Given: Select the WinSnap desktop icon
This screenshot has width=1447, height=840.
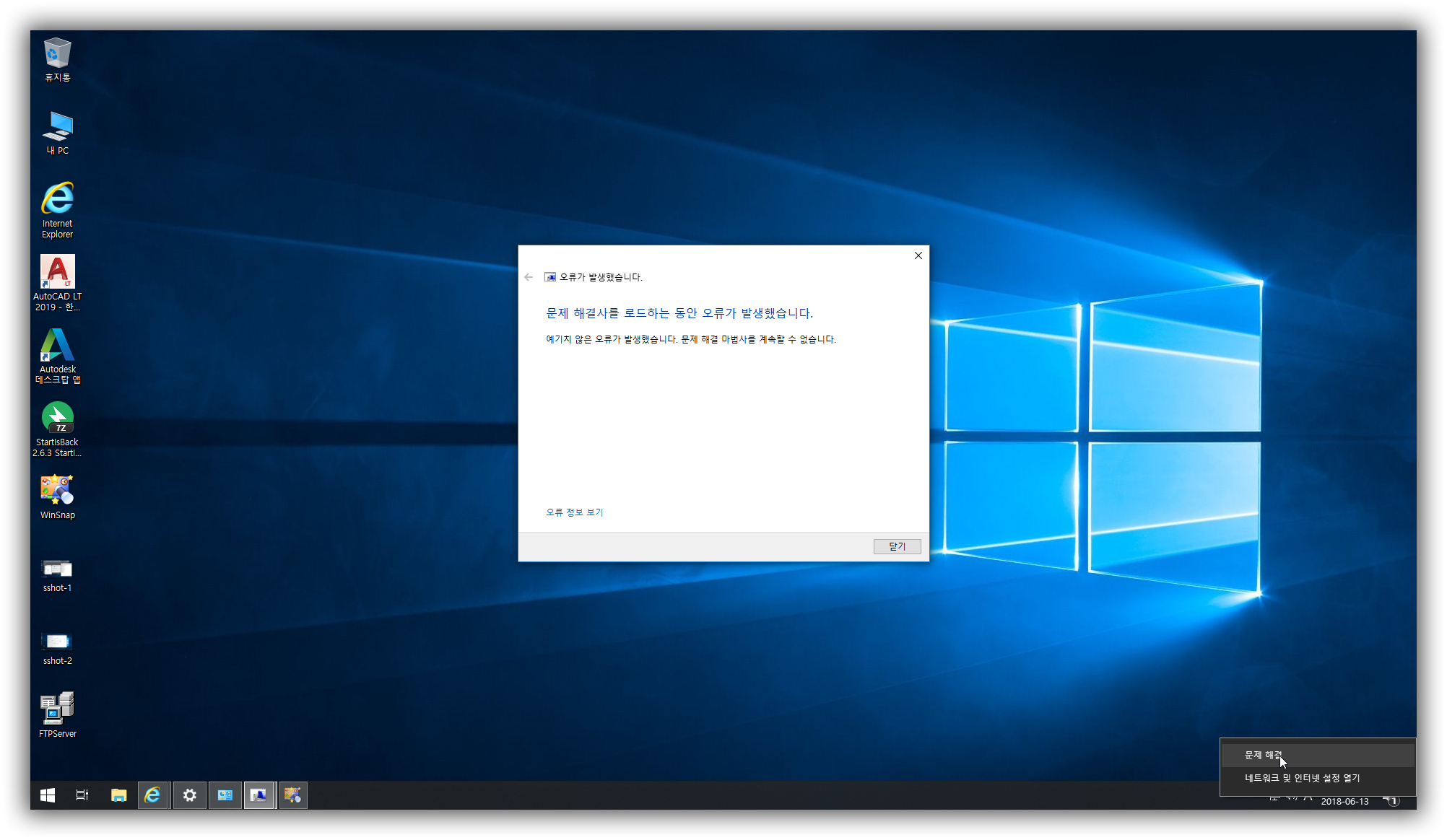Looking at the screenshot, I should [x=57, y=497].
